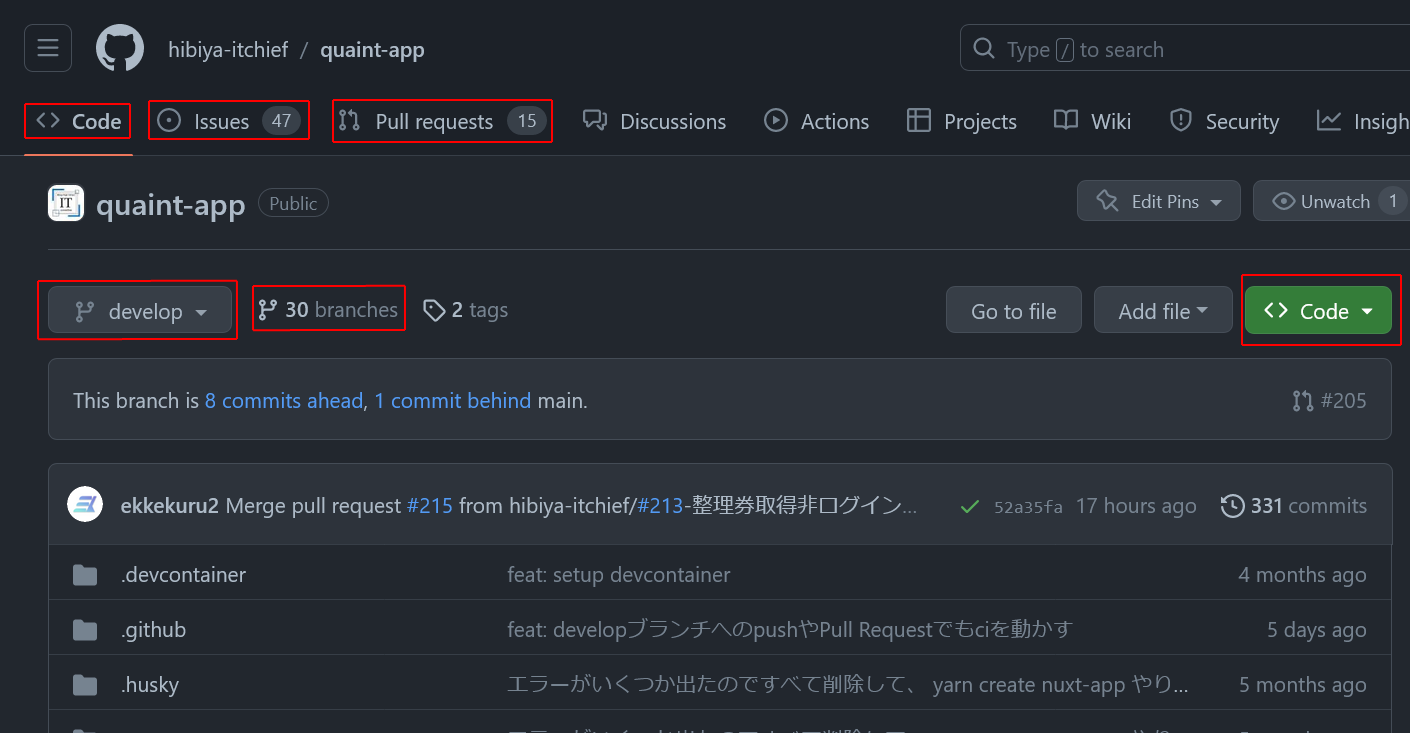
Task: Open the 2 tags link
Action: point(466,310)
